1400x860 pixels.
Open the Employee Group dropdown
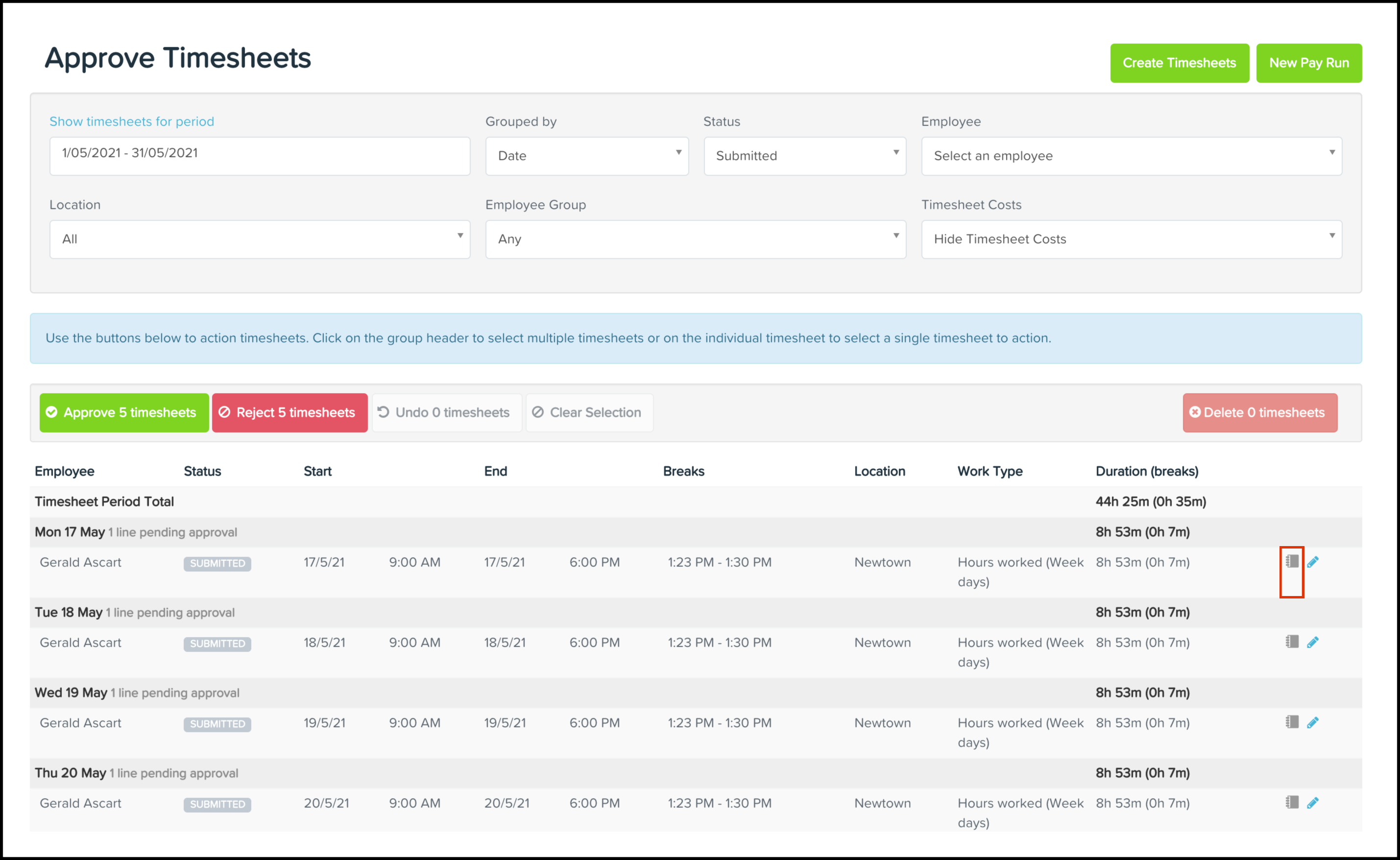tap(695, 239)
